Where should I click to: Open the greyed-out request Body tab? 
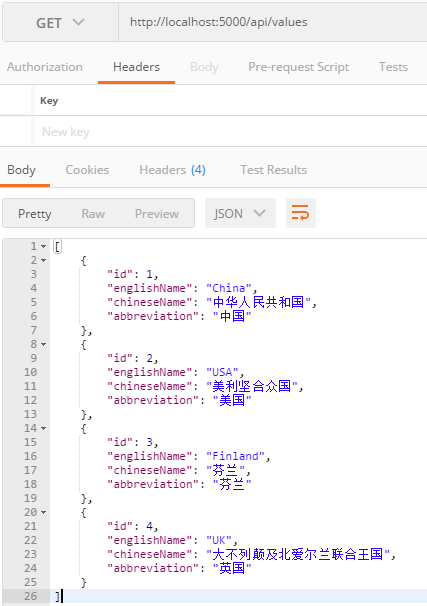[x=204, y=67]
